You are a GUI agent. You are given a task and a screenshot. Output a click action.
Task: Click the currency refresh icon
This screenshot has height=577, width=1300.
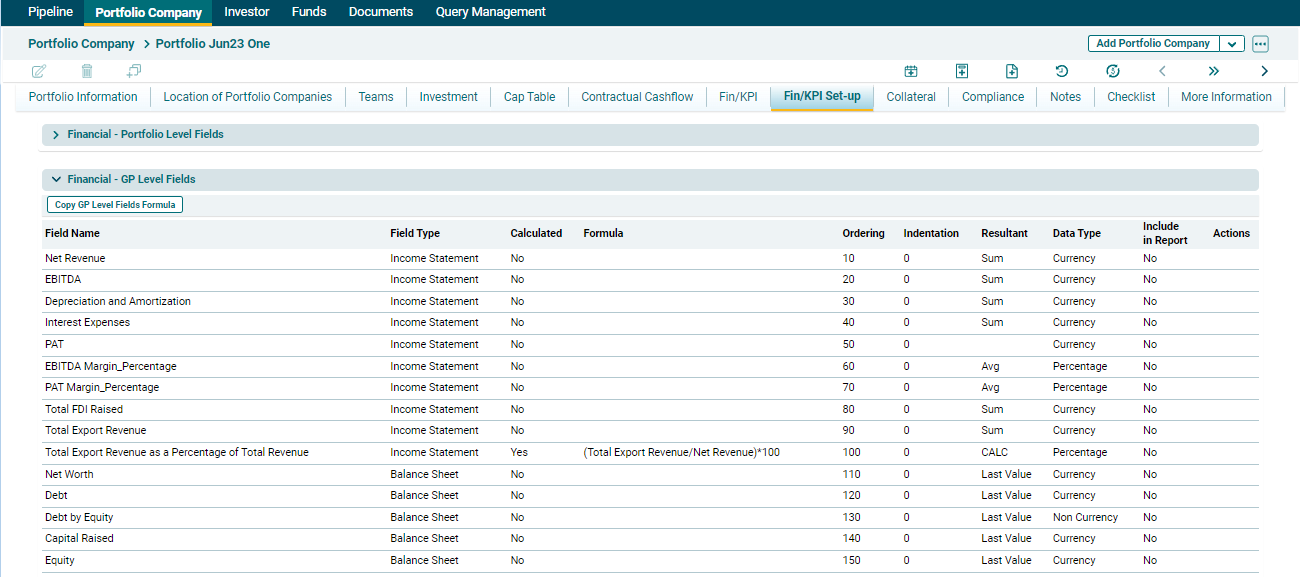pyautogui.click(x=1113, y=71)
